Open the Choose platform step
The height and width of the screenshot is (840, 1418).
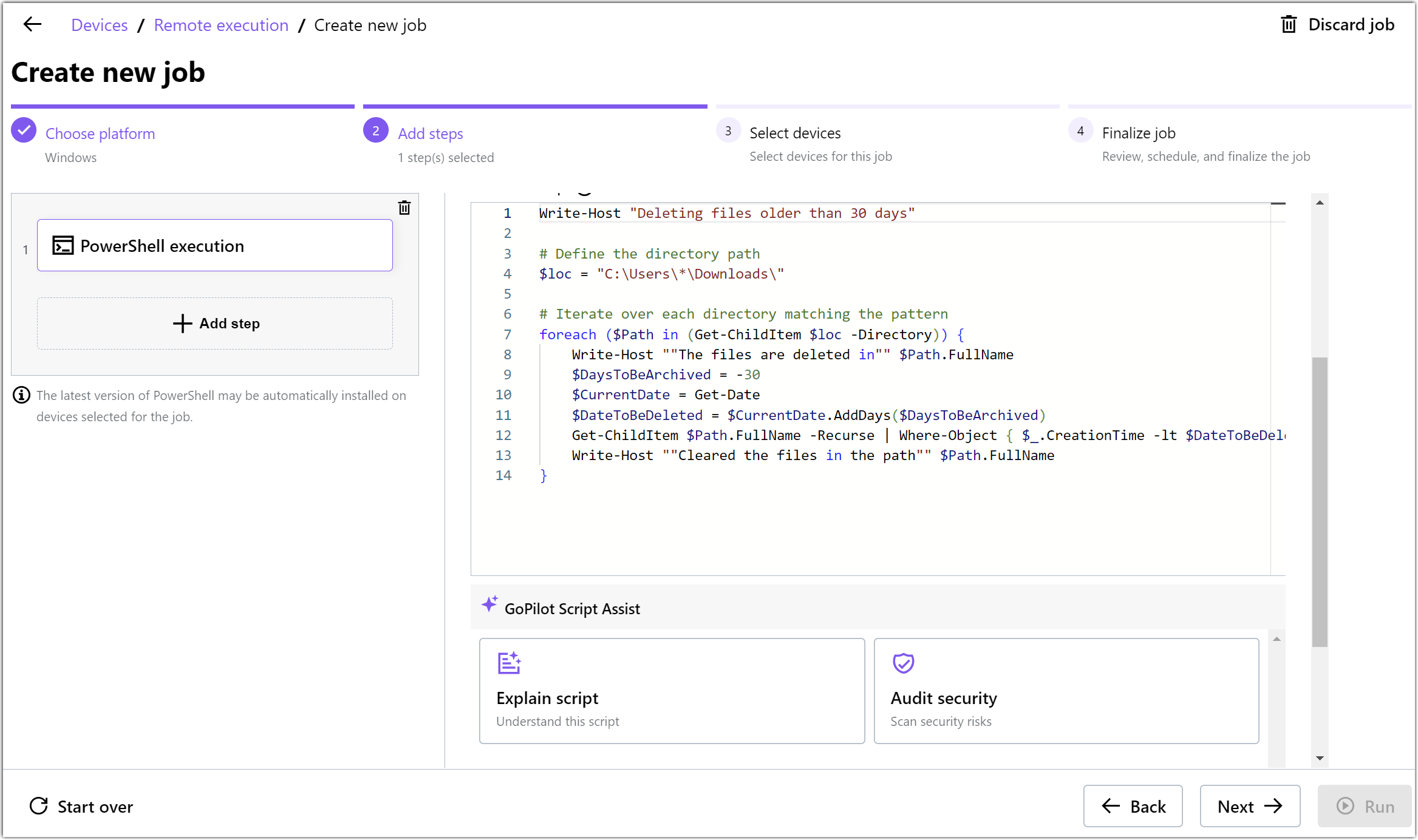tap(100, 134)
